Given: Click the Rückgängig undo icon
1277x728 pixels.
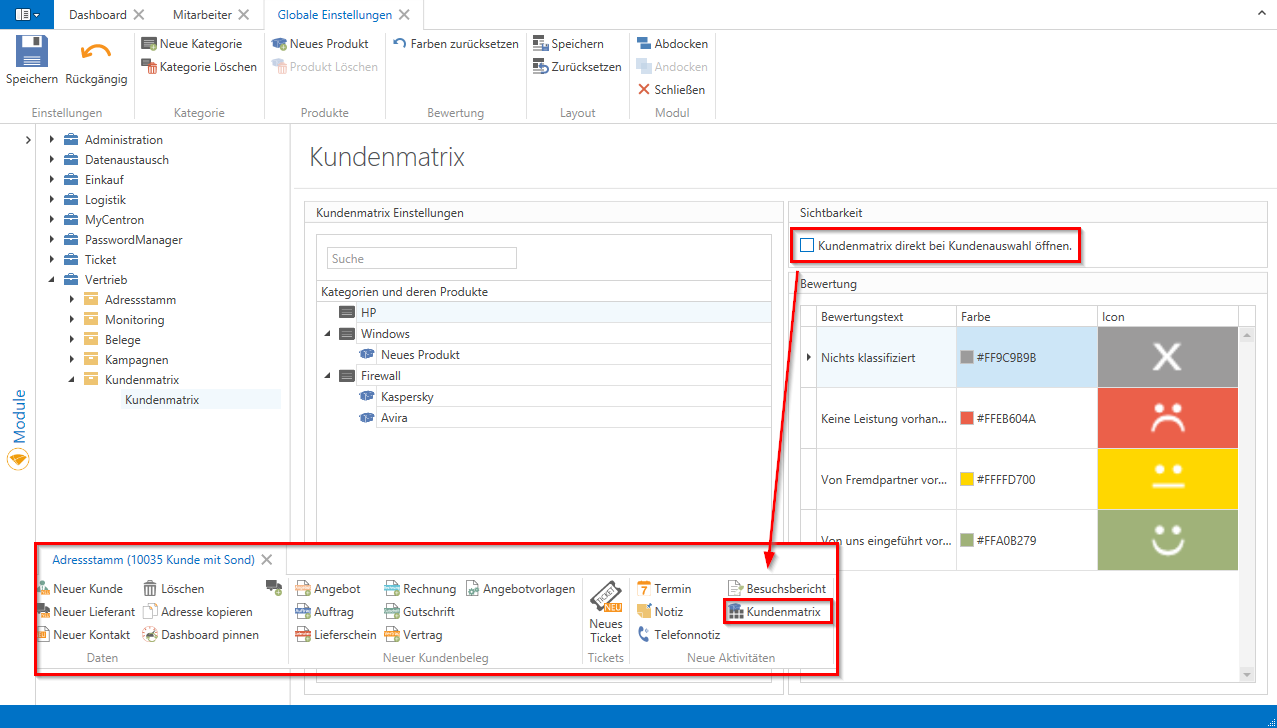Looking at the screenshot, I should tap(96, 52).
